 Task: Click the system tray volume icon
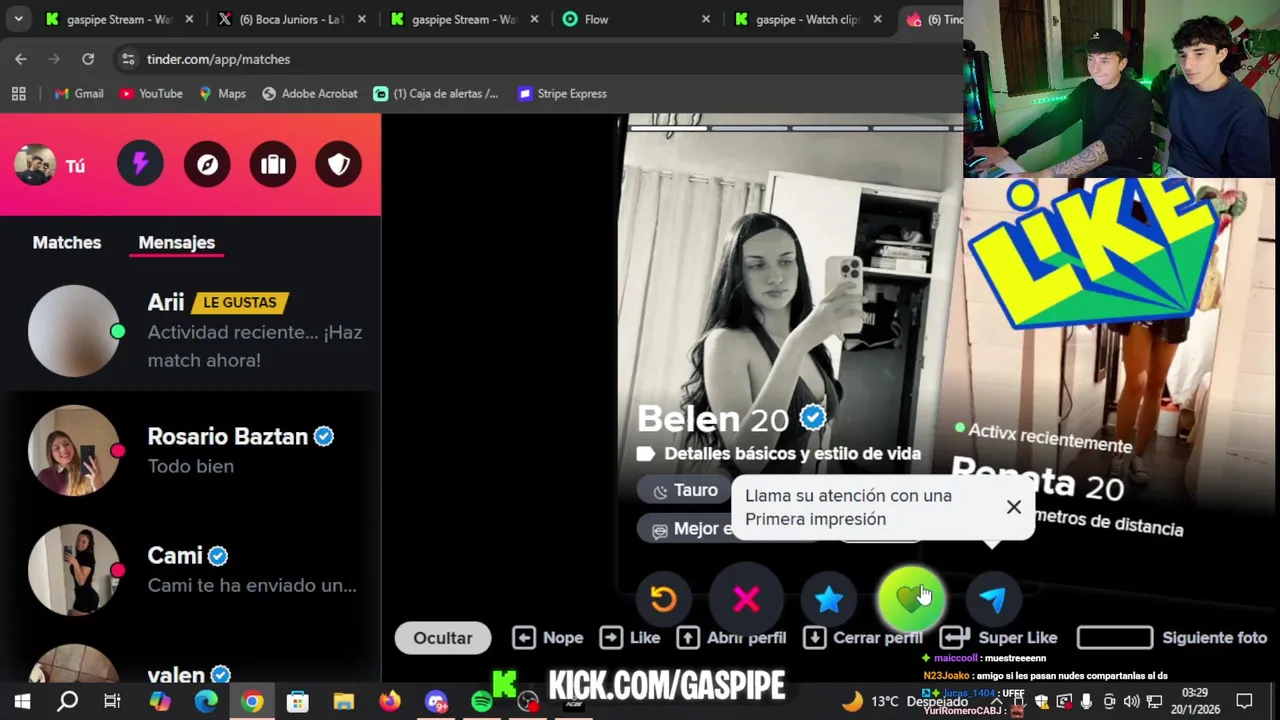click(1131, 702)
